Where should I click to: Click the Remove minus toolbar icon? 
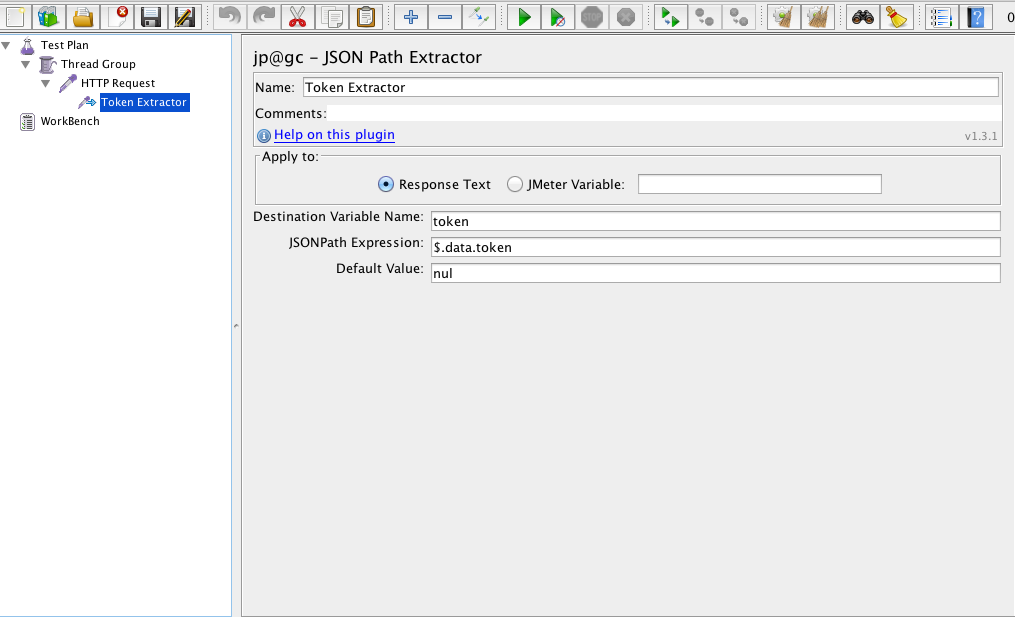coord(444,17)
